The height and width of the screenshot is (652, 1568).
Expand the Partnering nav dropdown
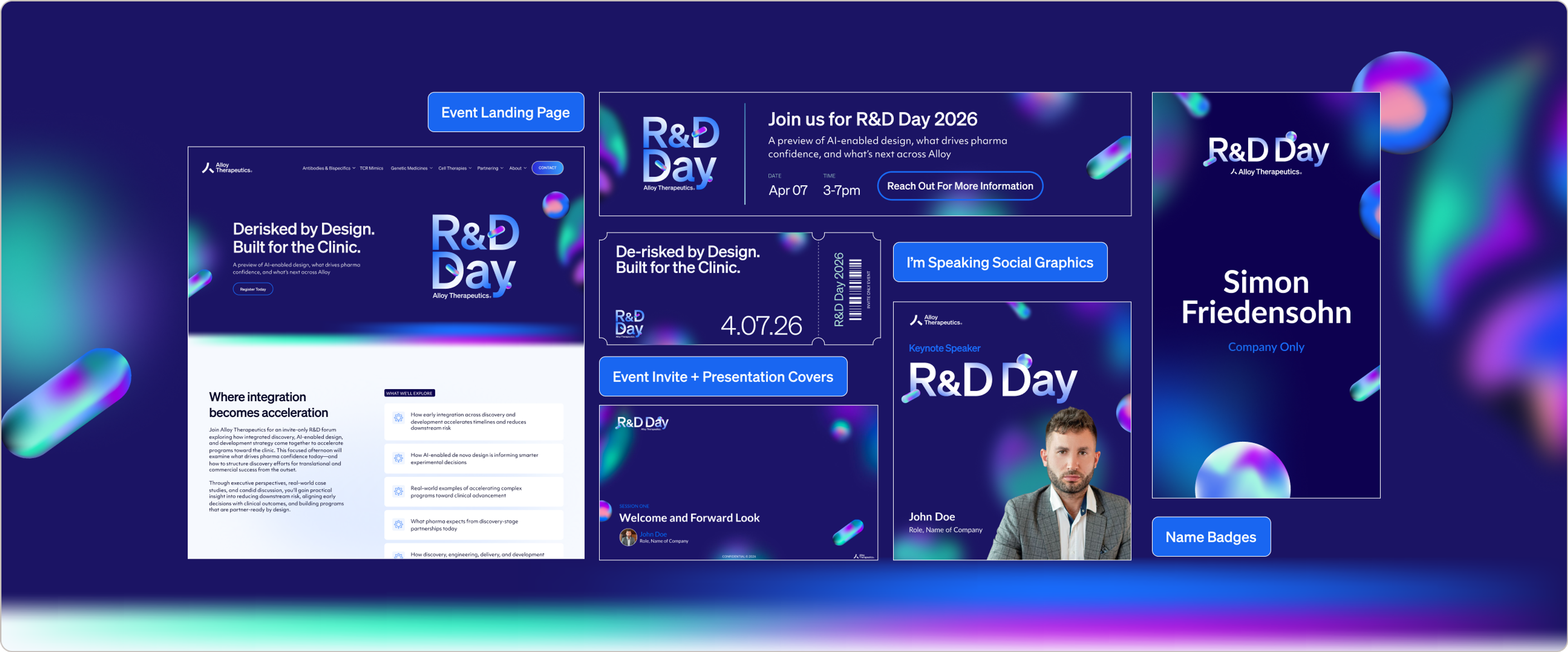point(490,168)
